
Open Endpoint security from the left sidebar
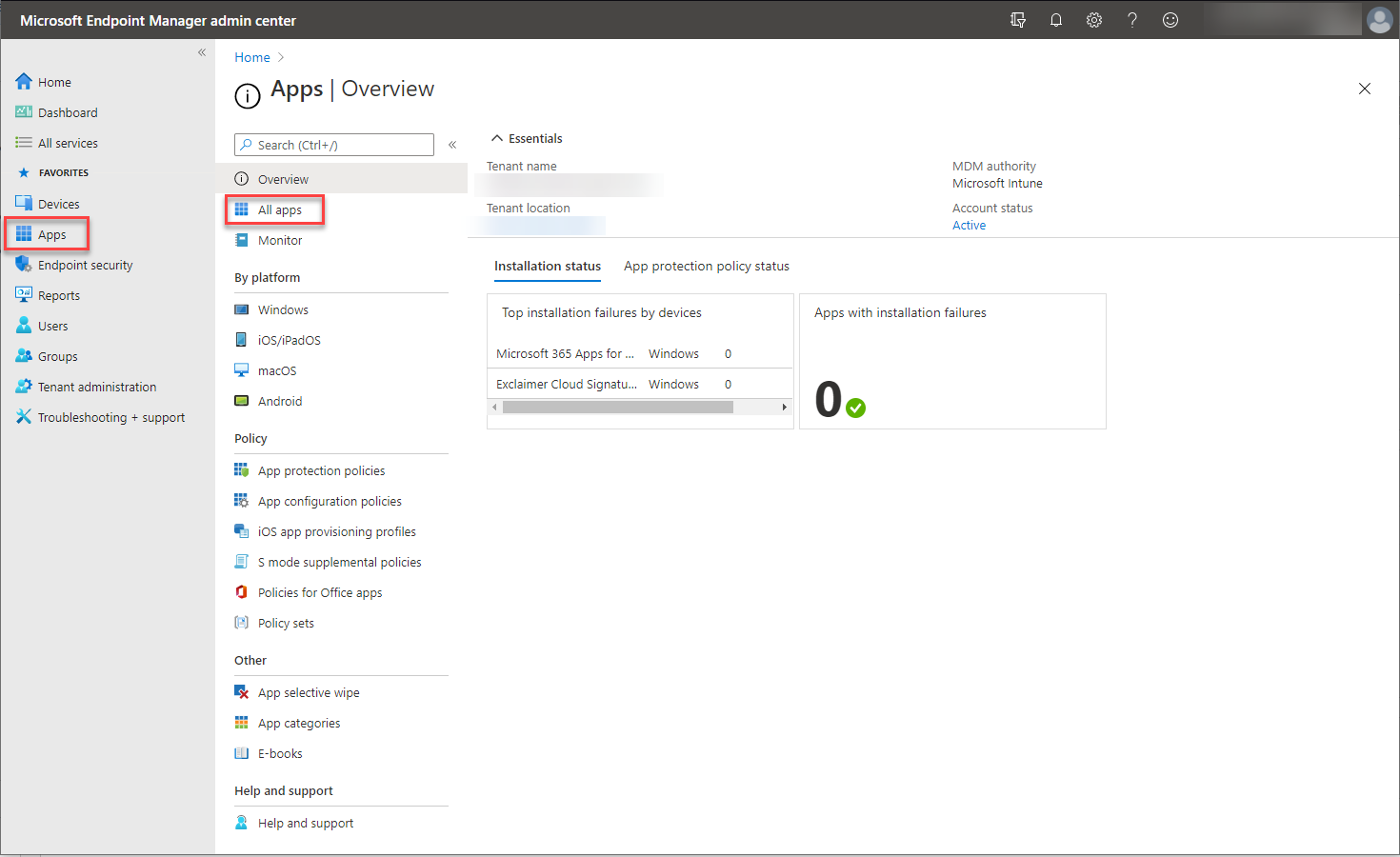[x=85, y=266]
